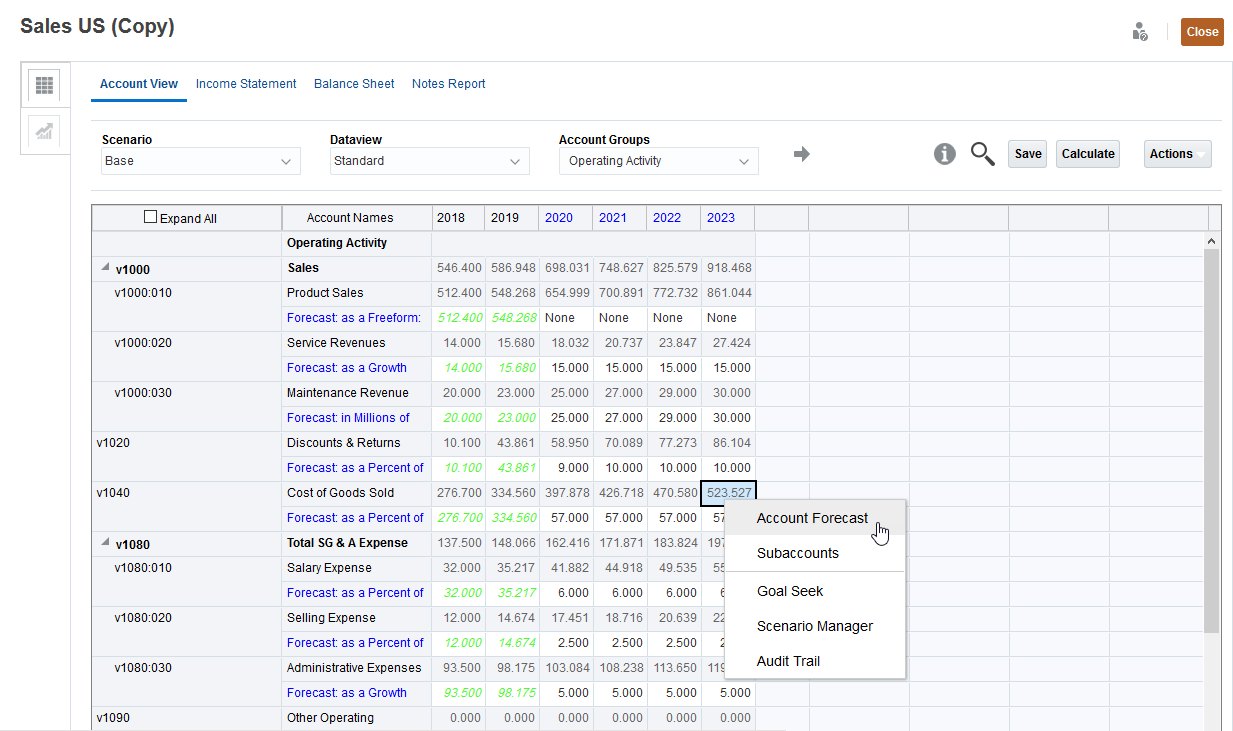
Task: Open the Balance Sheet tab
Action: (353, 84)
